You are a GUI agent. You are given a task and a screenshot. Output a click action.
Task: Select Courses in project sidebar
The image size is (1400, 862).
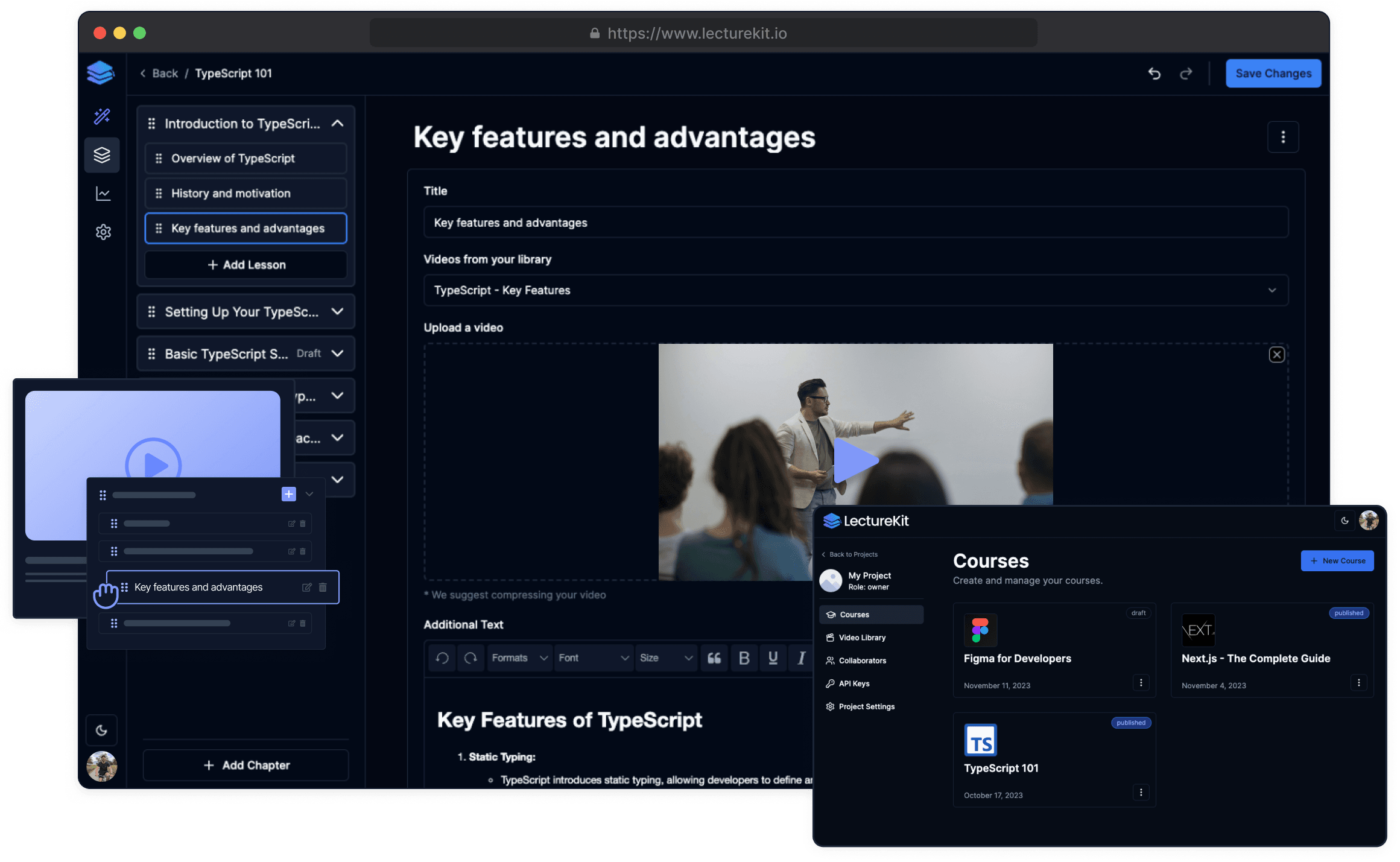(x=871, y=615)
